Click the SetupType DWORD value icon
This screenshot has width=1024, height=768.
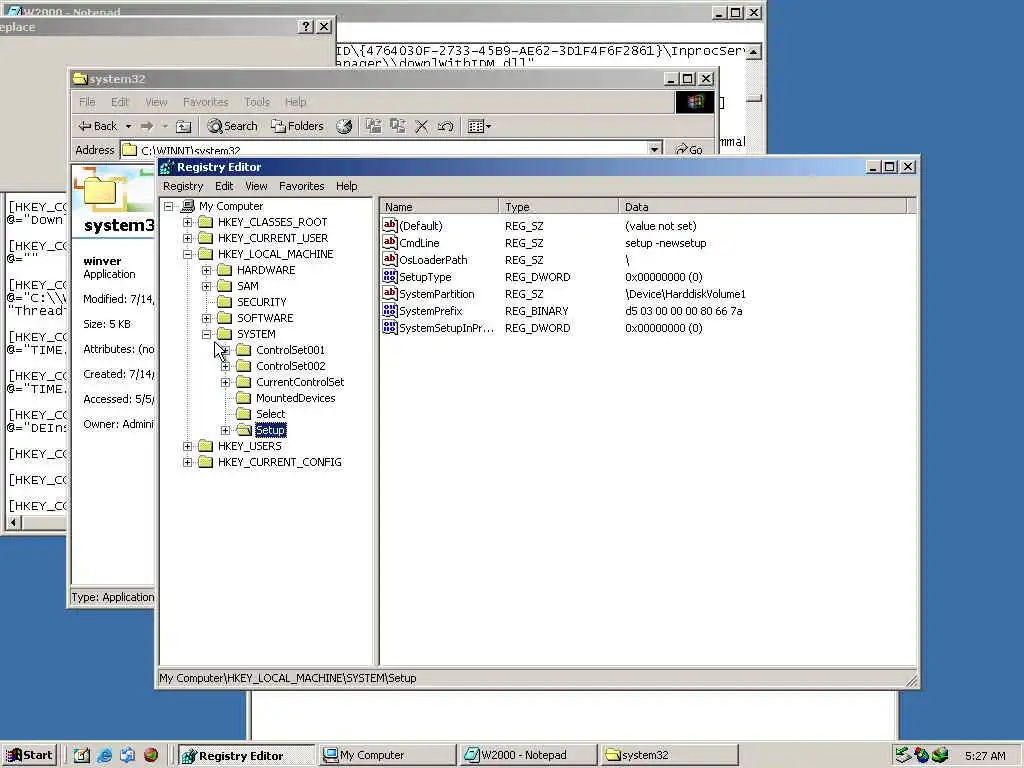click(390, 276)
